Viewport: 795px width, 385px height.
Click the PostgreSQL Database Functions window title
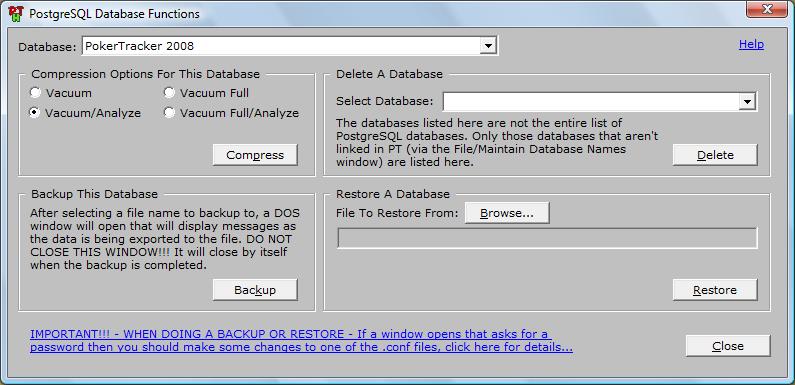(x=115, y=14)
